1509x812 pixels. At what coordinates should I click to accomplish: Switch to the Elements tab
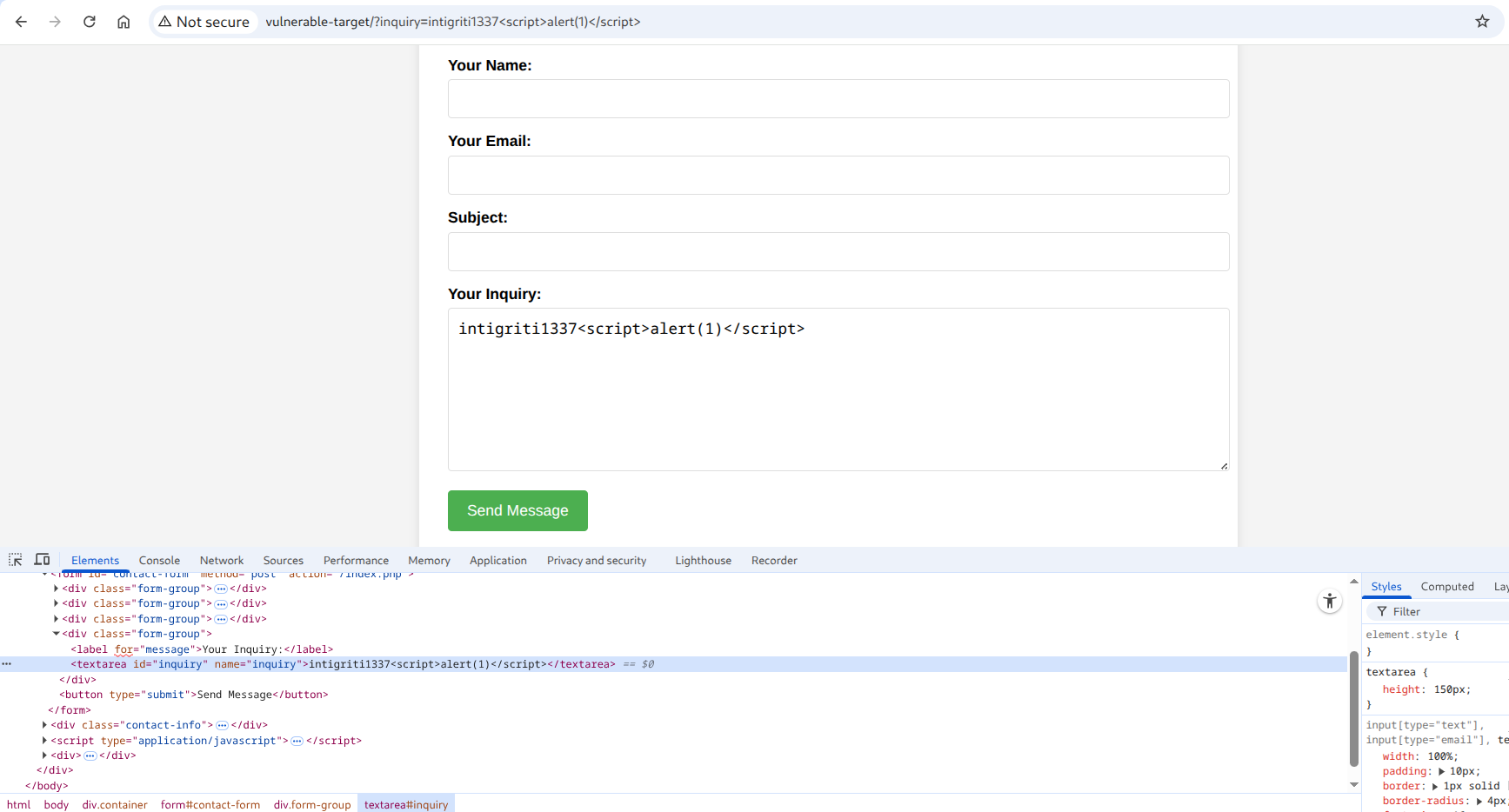[95, 561]
